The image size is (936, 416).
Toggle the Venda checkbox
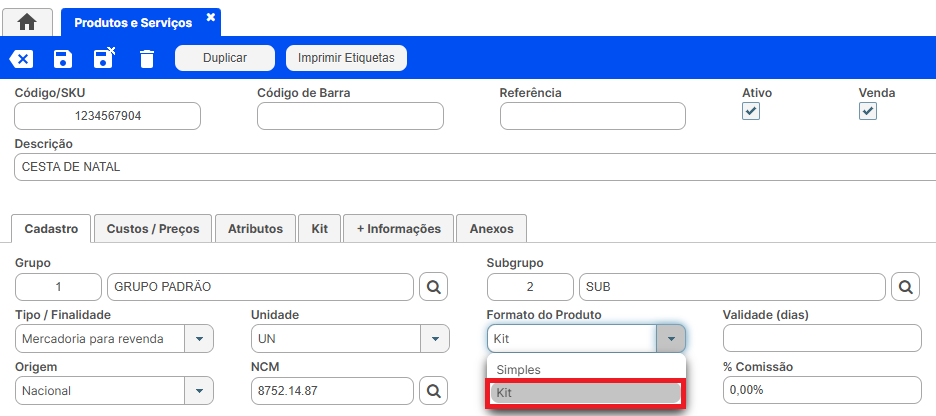click(868, 111)
